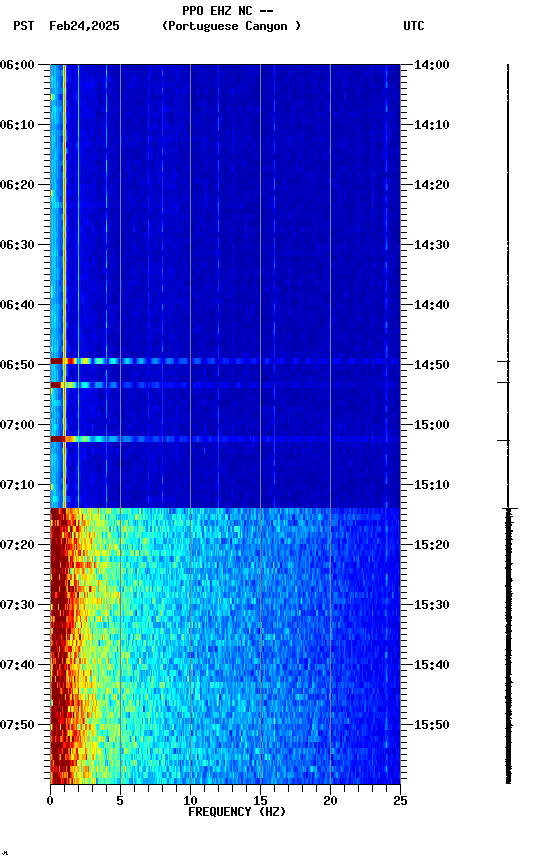552x864 pixels.
Task: Click the UTC '14:10' time label
Action: click(432, 125)
